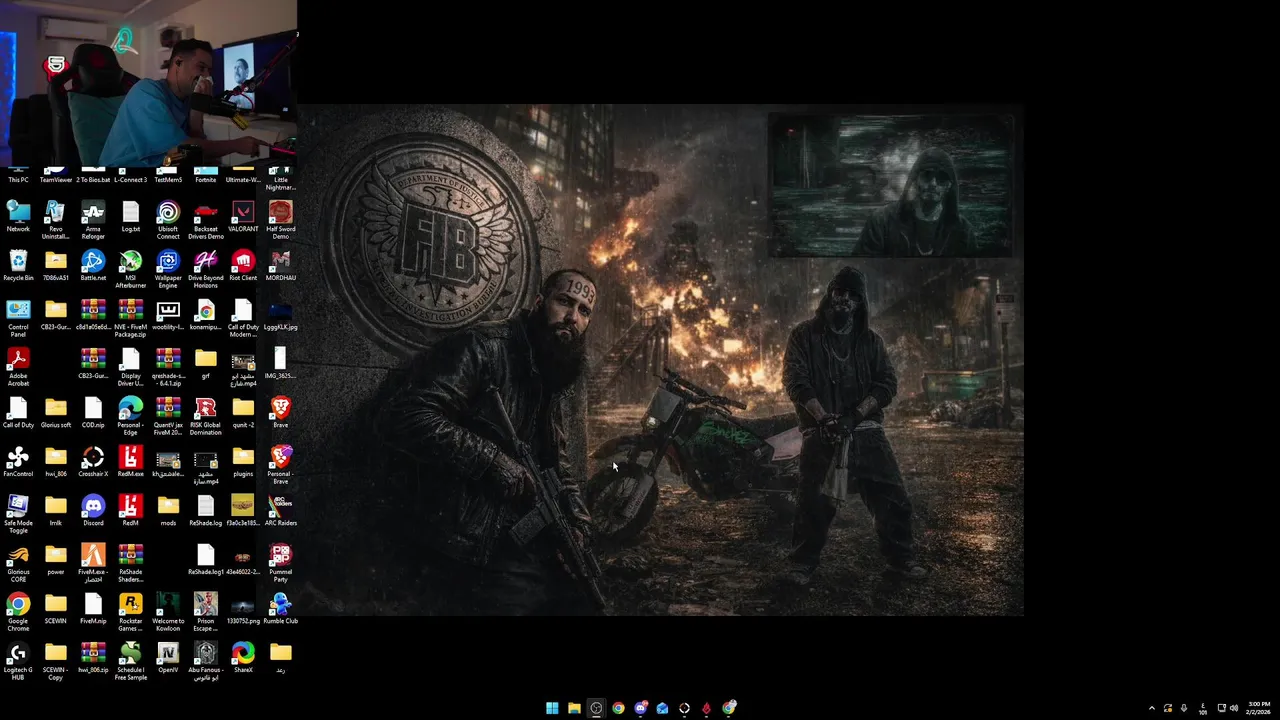1280x720 pixels.
Task: Select NVE - FiveM Package.zip archive
Action: (x=131, y=318)
